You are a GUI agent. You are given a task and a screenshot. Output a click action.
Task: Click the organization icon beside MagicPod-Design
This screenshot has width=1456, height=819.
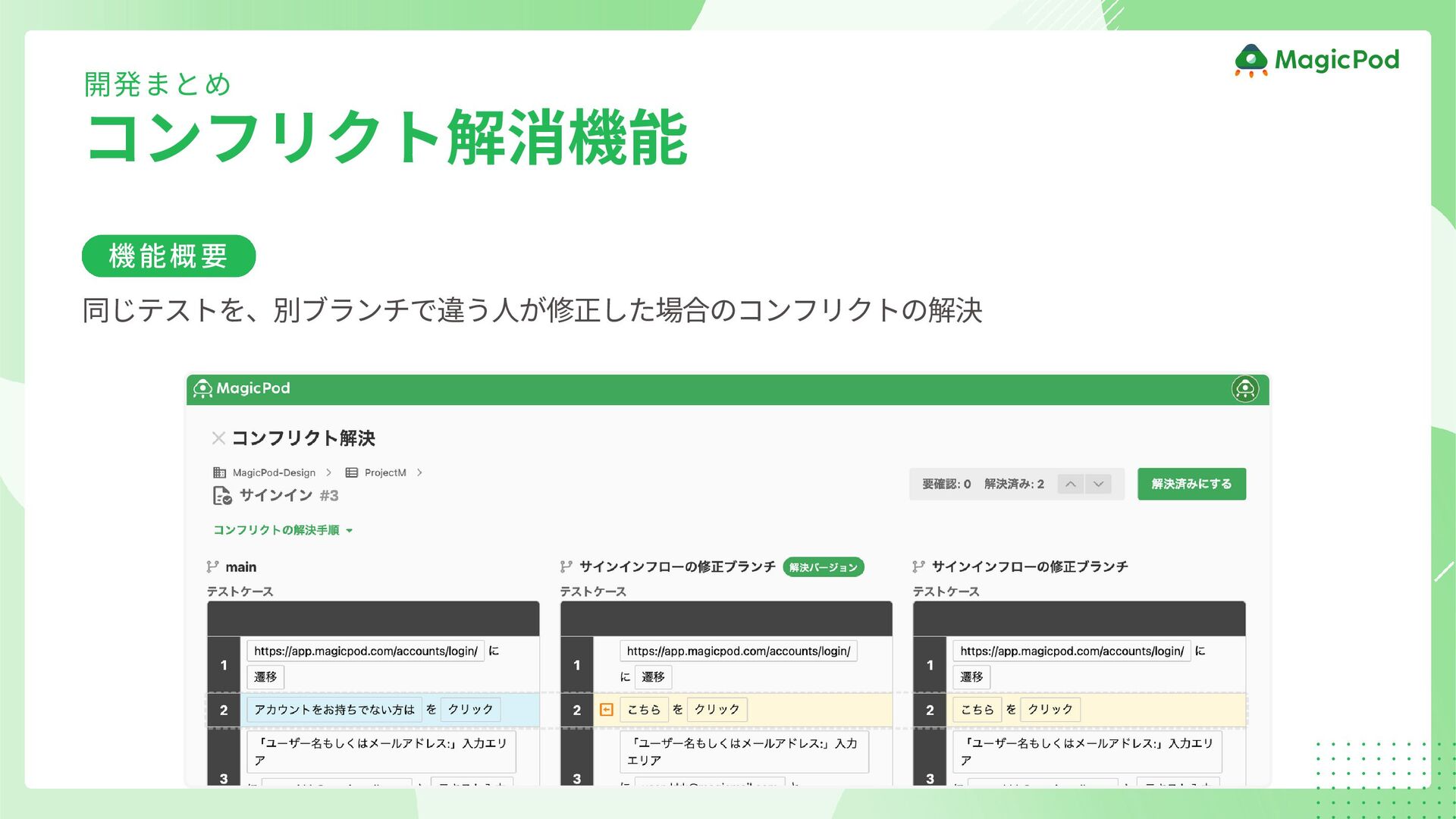pyautogui.click(x=219, y=472)
